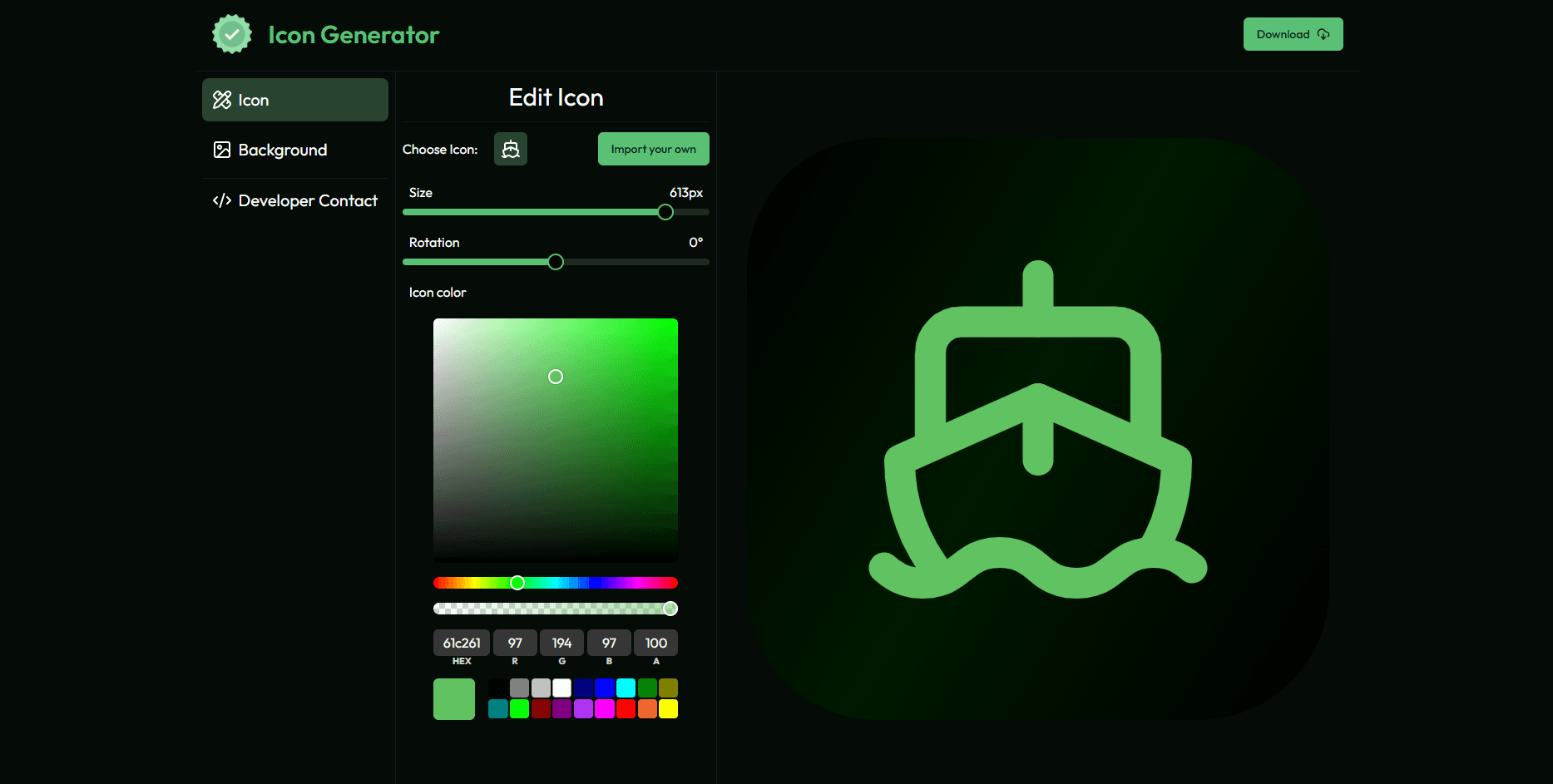
Task: Pick the magenta preset swatch
Action: point(605,709)
